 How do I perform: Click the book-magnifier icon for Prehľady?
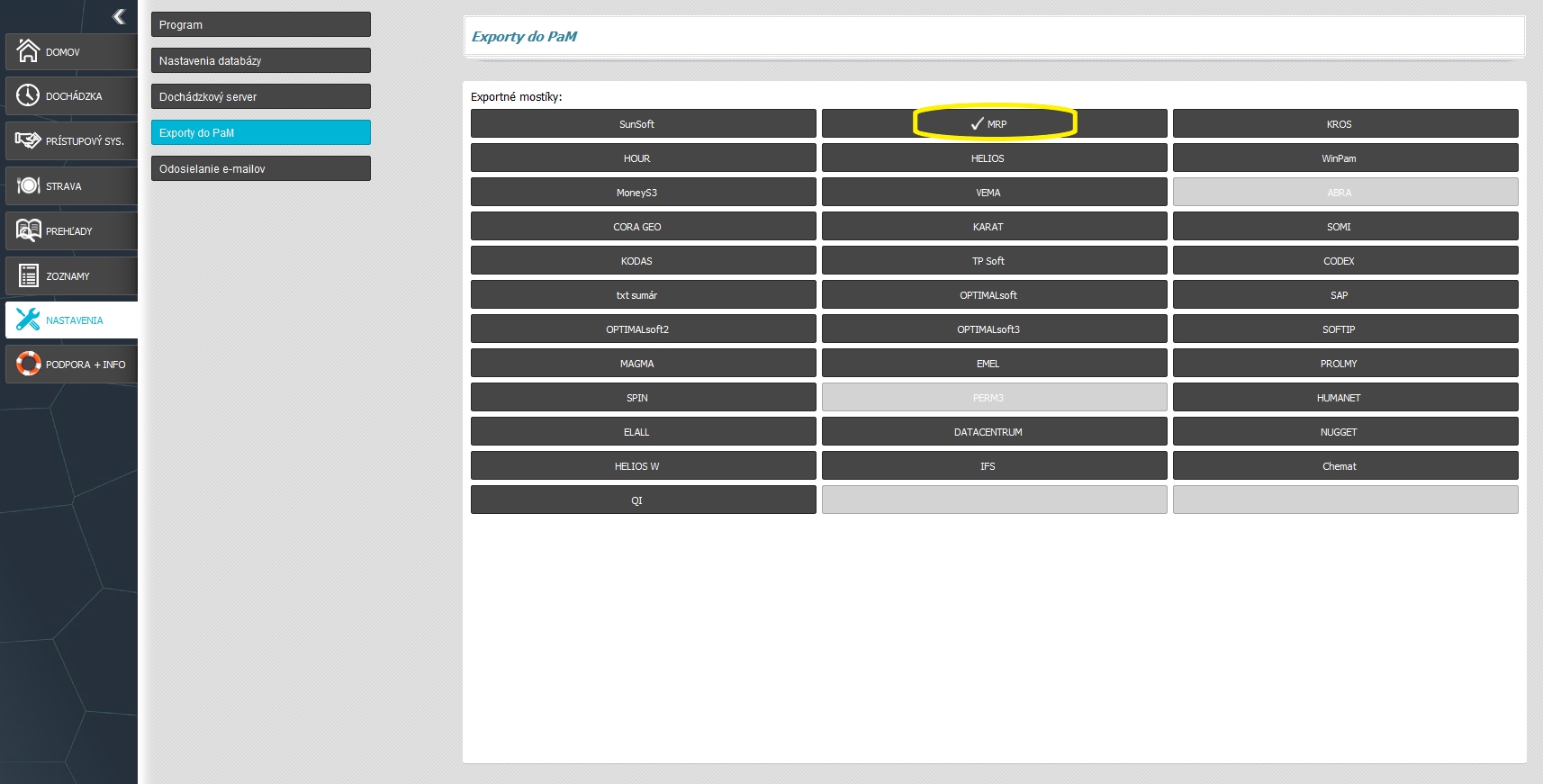pyautogui.click(x=28, y=230)
